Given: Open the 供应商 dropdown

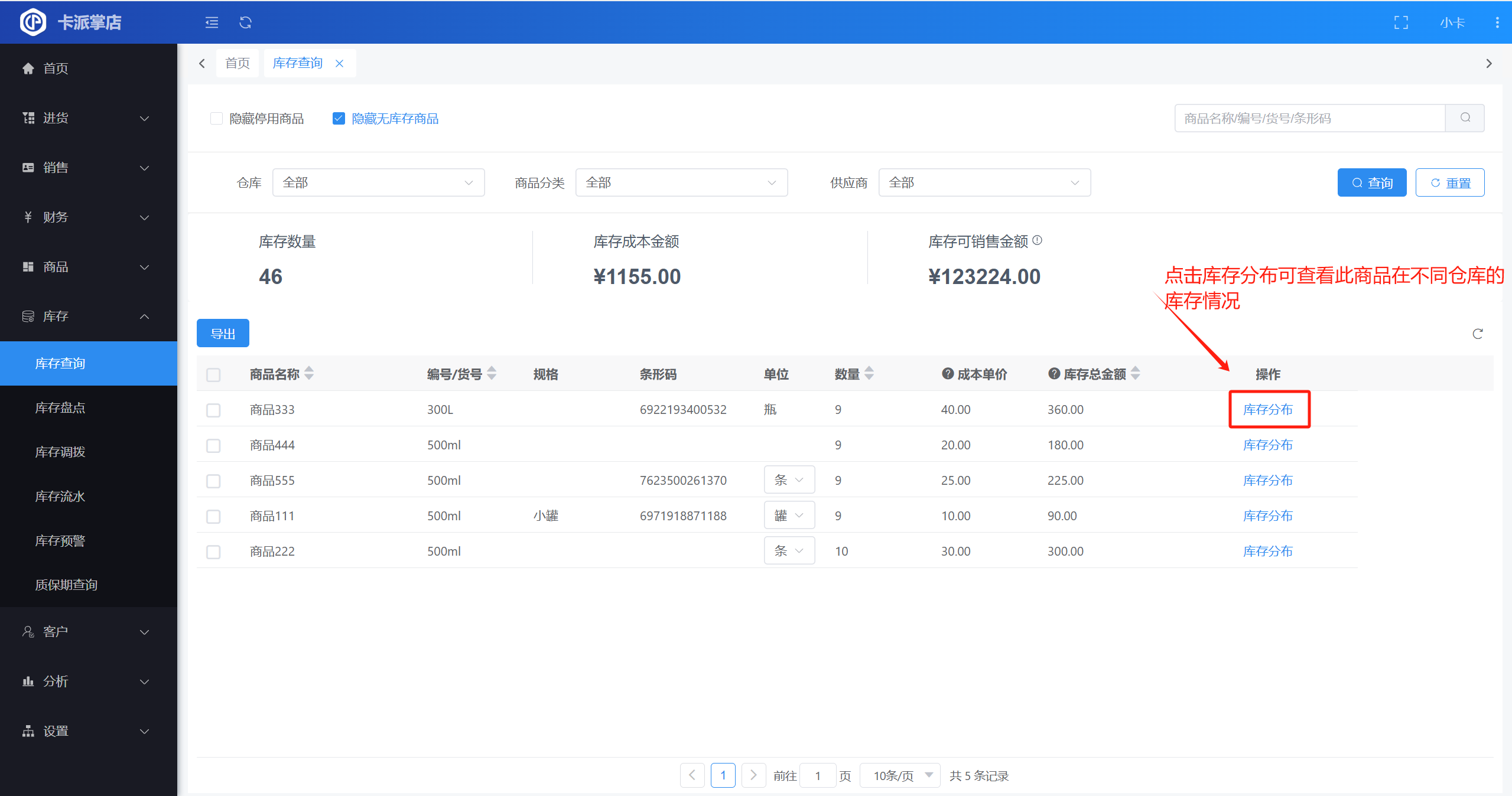Looking at the screenshot, I should 984,183.
